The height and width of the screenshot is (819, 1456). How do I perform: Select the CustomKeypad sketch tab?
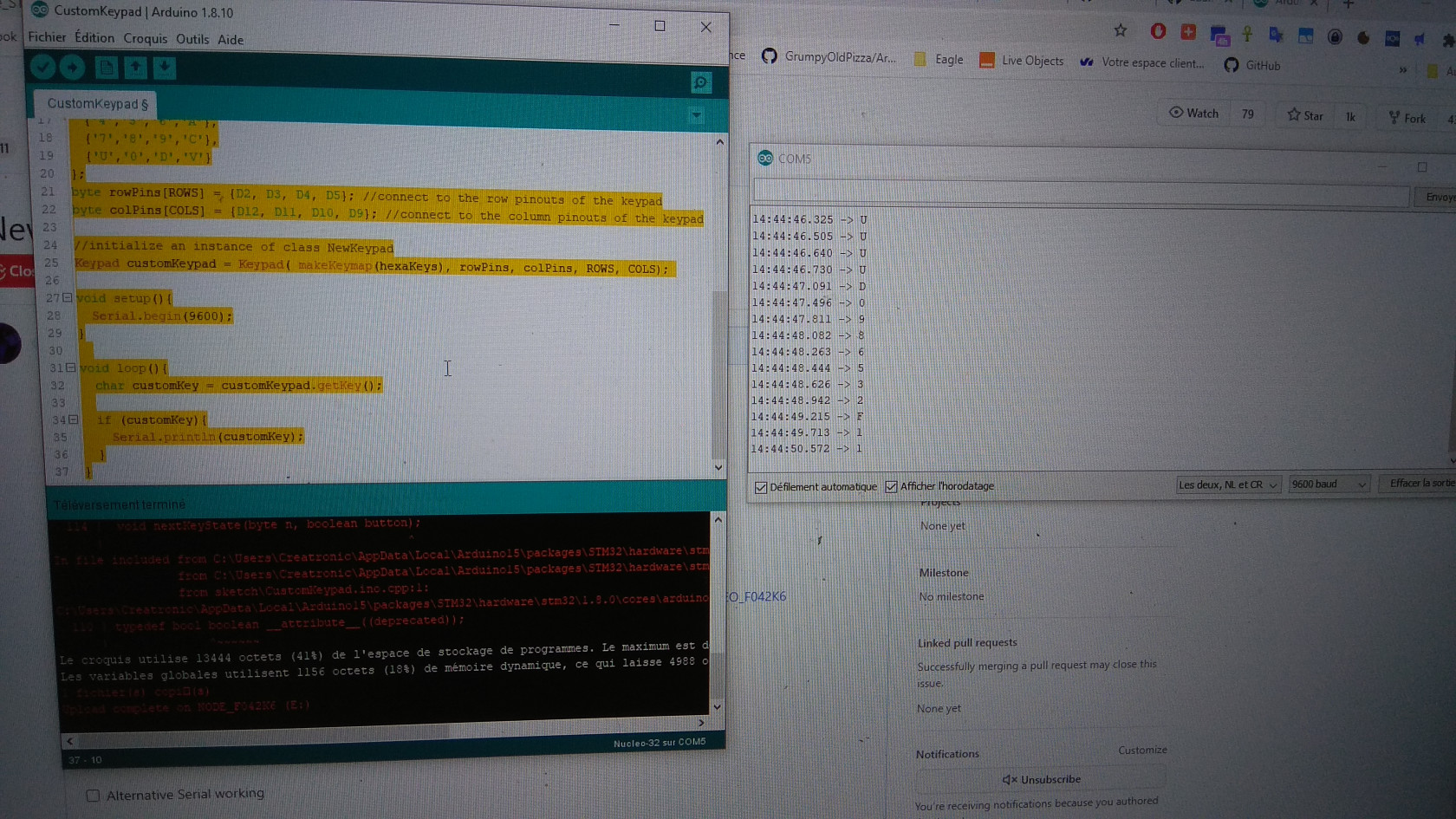(97, 104)
